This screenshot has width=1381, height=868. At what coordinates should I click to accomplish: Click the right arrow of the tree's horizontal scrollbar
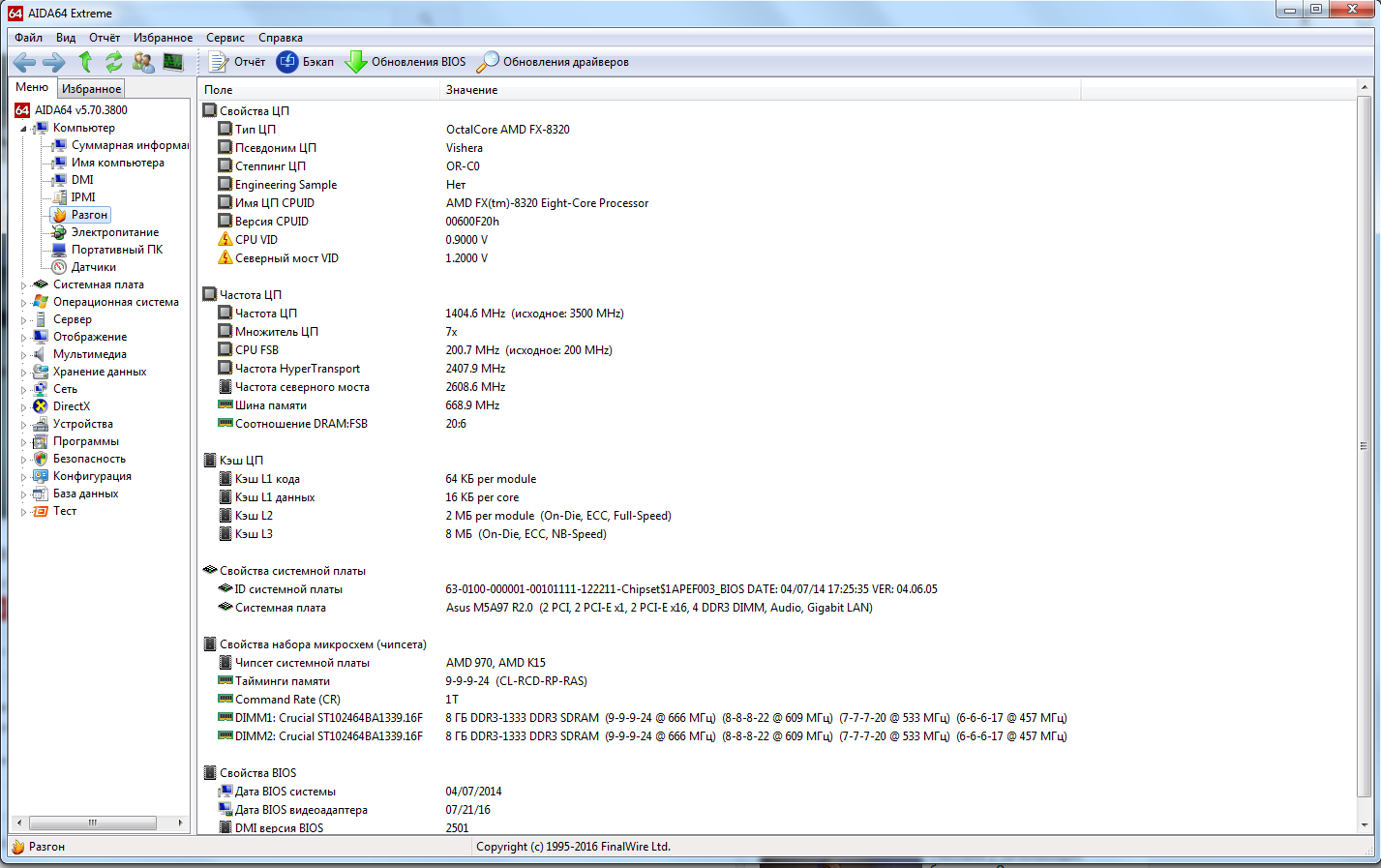180,823
